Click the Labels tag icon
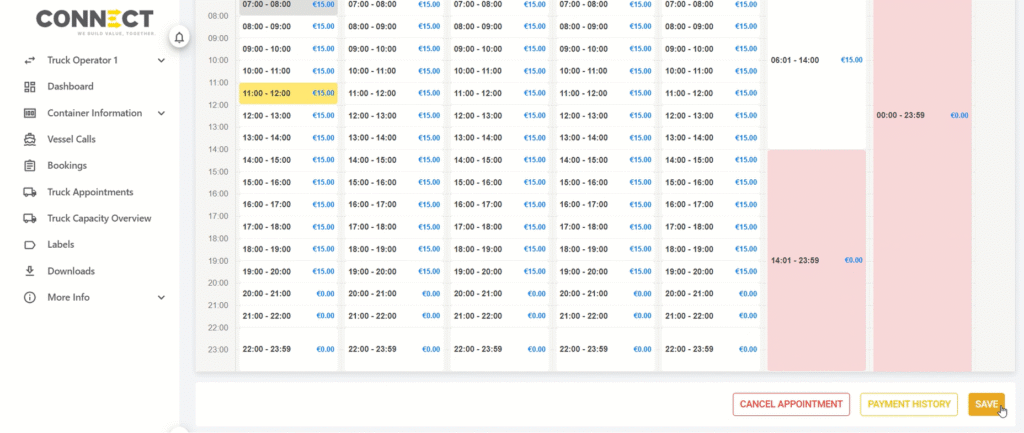Image resolution: width=1024 pixels, height=433 pixels. click(29, 245)
